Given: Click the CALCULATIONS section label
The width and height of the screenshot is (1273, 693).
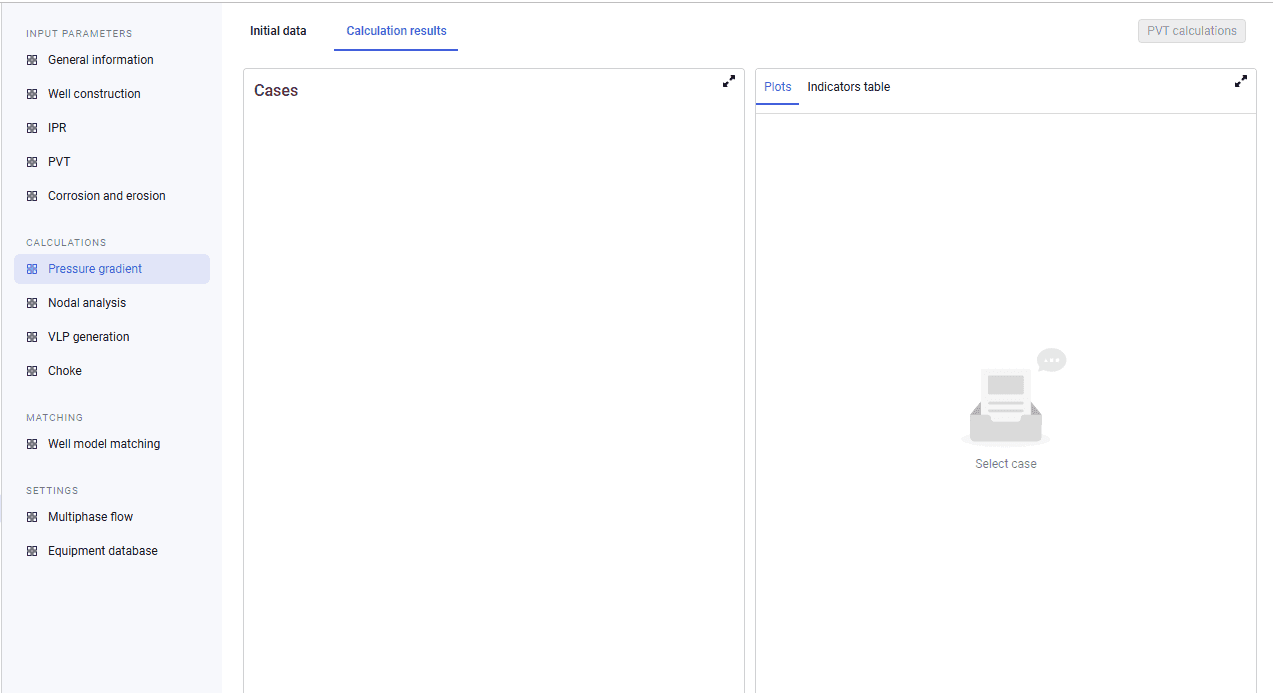Looking at the screenshot, I should point(66,243).
